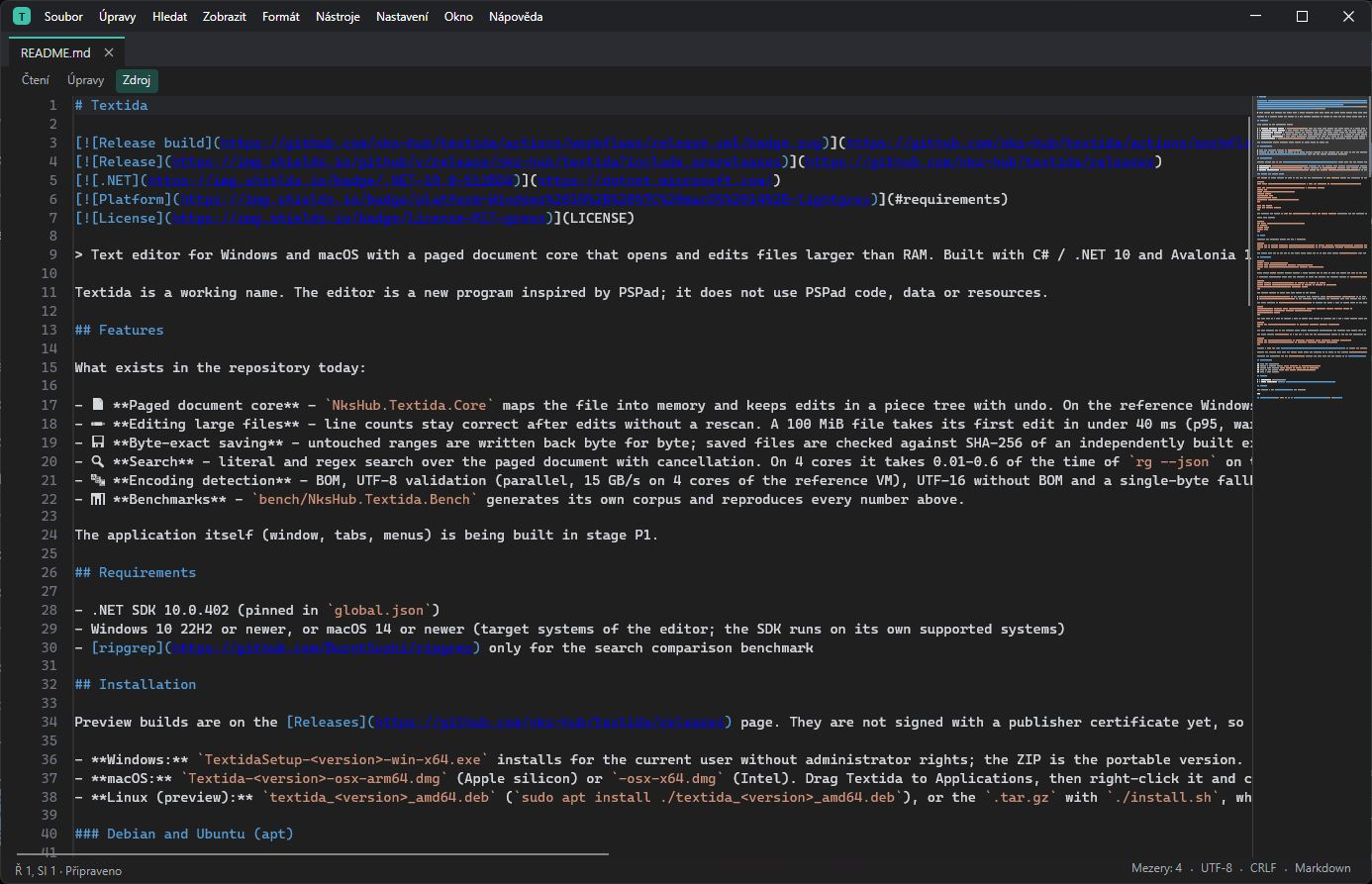1372x884 pixels.
Task: Click the horizontal scrollbar thumb
Action: pos(312,852)
